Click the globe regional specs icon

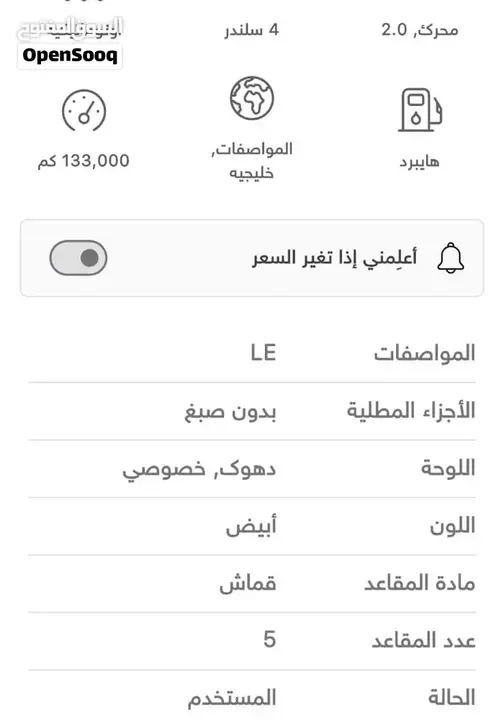(x=252, y=98)
